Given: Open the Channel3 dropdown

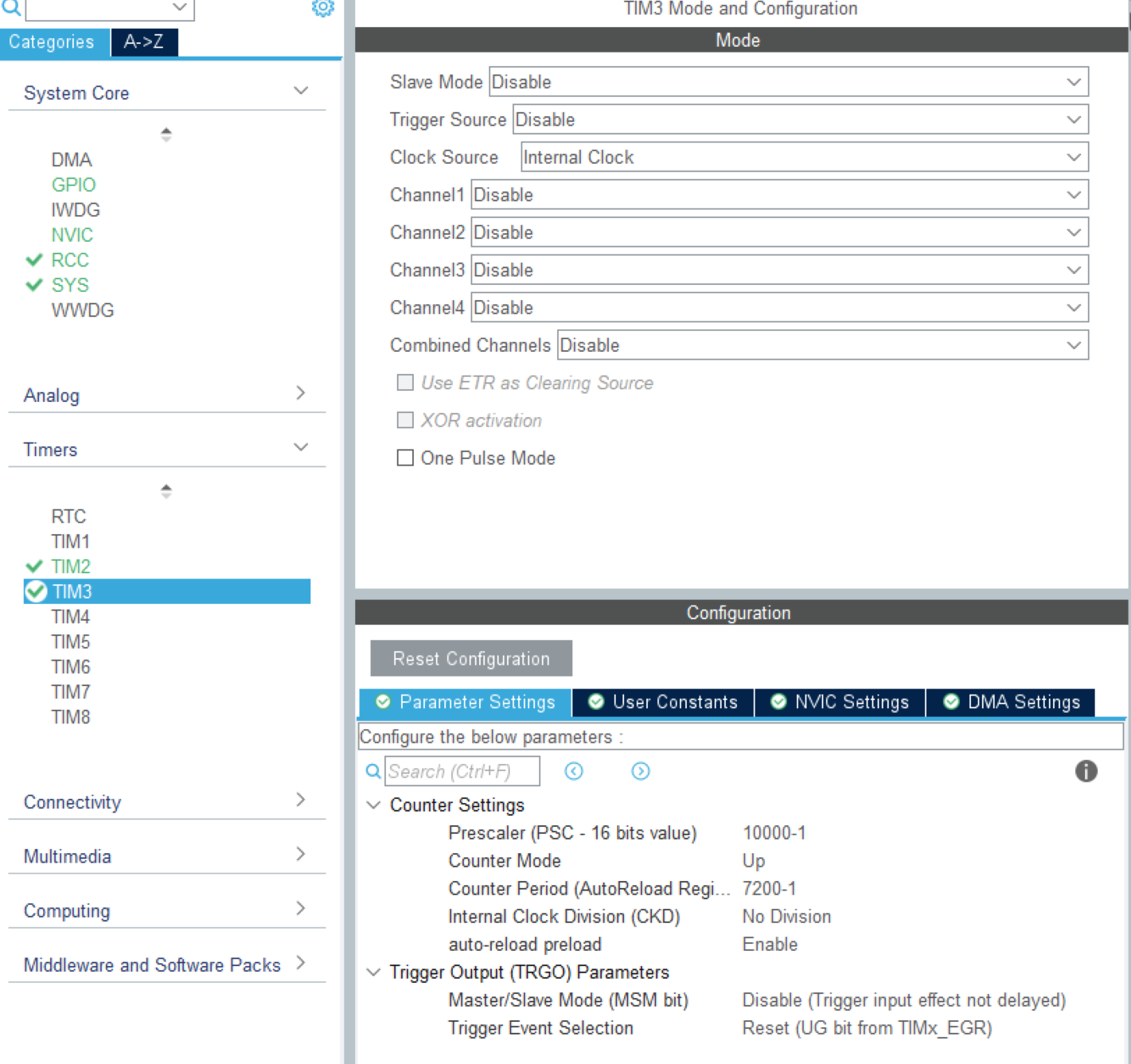Looking at the screenshot, I should (780, 270).
